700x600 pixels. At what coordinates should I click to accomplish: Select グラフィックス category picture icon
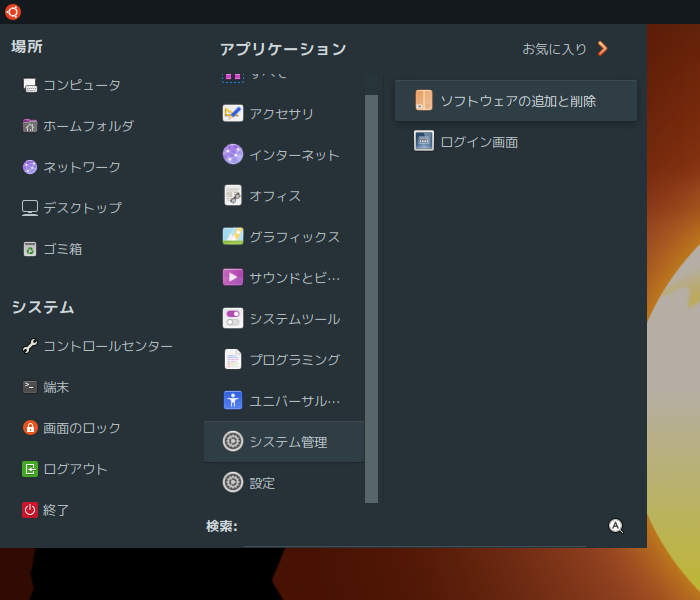click(233, 236)
